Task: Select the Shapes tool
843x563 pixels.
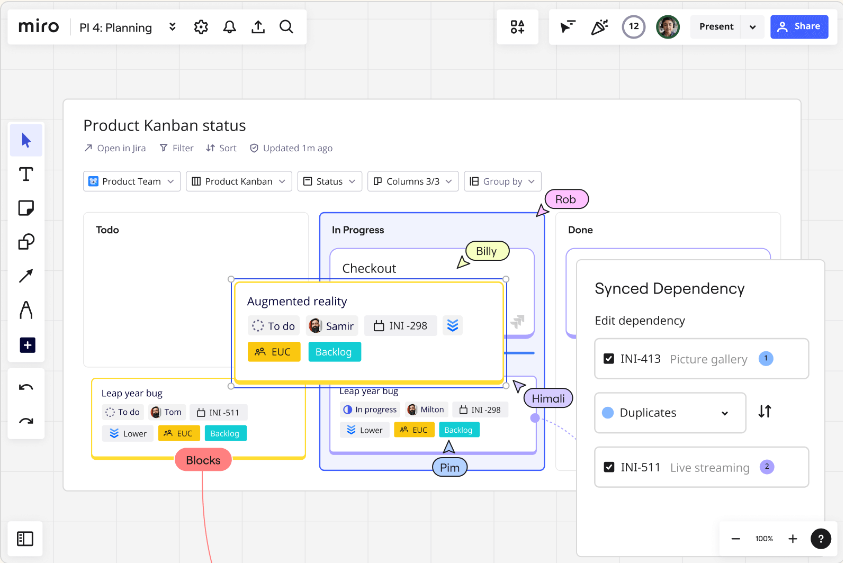Action: click(26, 242)
